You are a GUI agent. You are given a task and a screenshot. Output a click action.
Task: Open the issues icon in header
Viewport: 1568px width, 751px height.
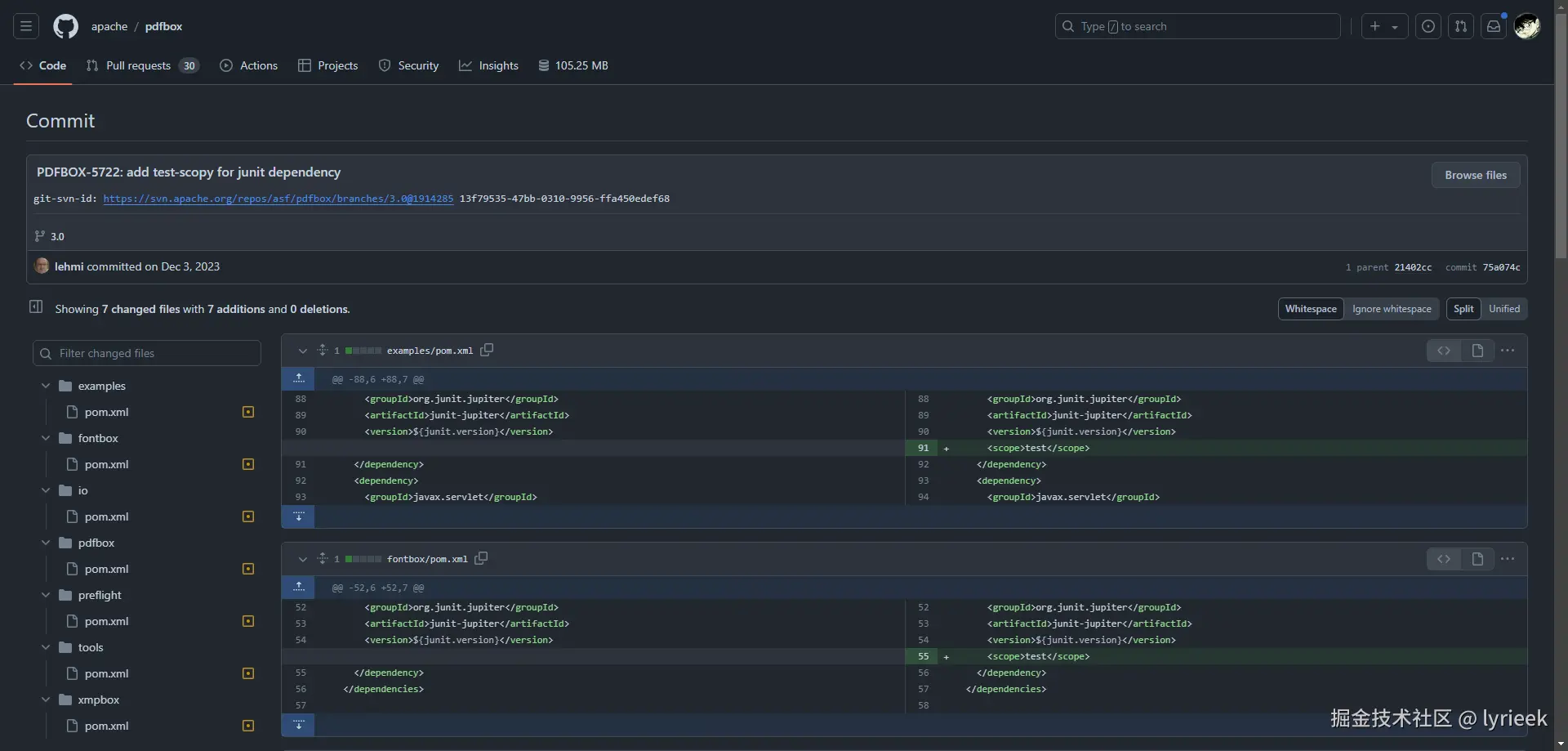click(1428, 26)
